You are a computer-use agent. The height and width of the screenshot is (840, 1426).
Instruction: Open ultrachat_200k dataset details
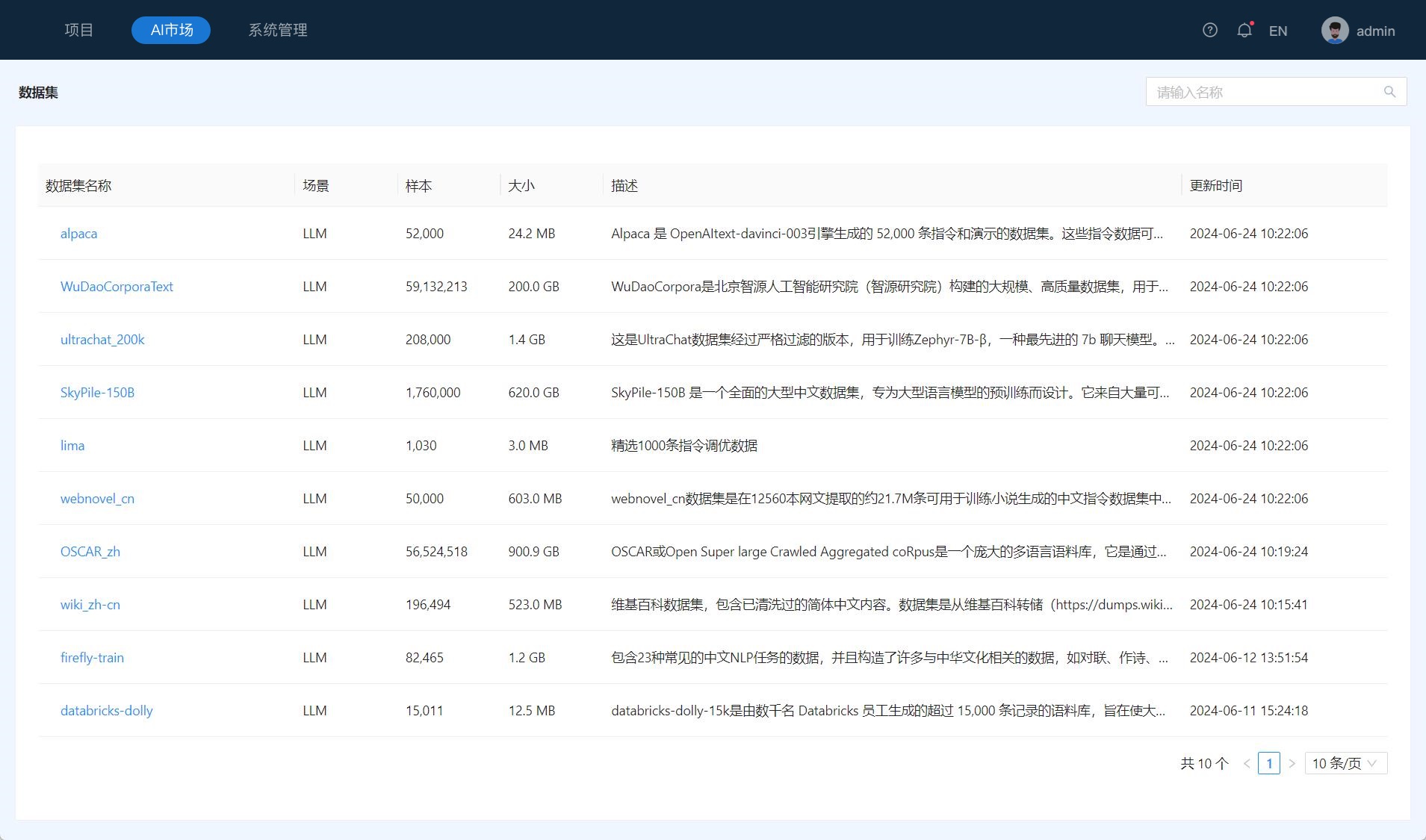102,340
